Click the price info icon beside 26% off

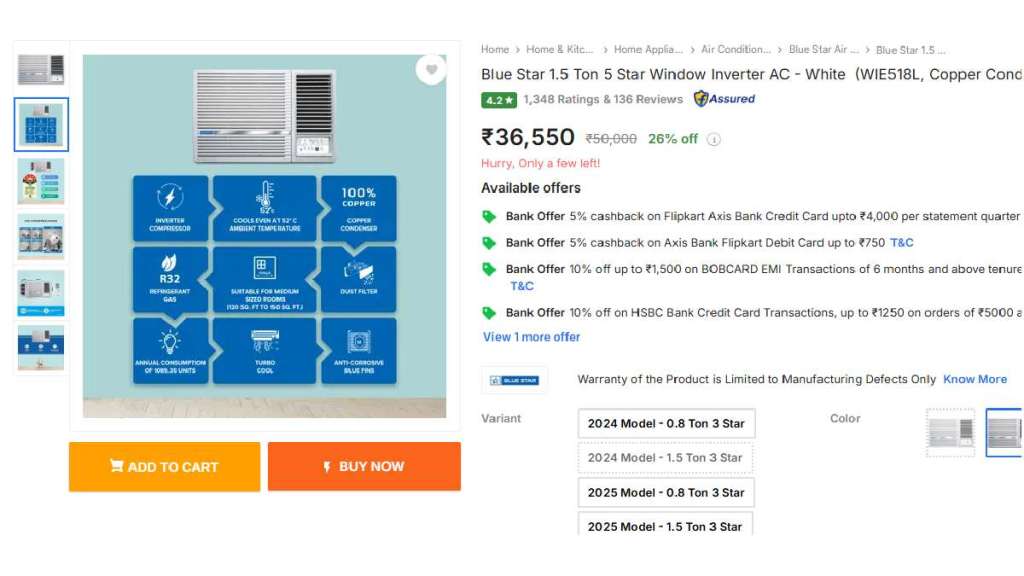tap(713, 140)
